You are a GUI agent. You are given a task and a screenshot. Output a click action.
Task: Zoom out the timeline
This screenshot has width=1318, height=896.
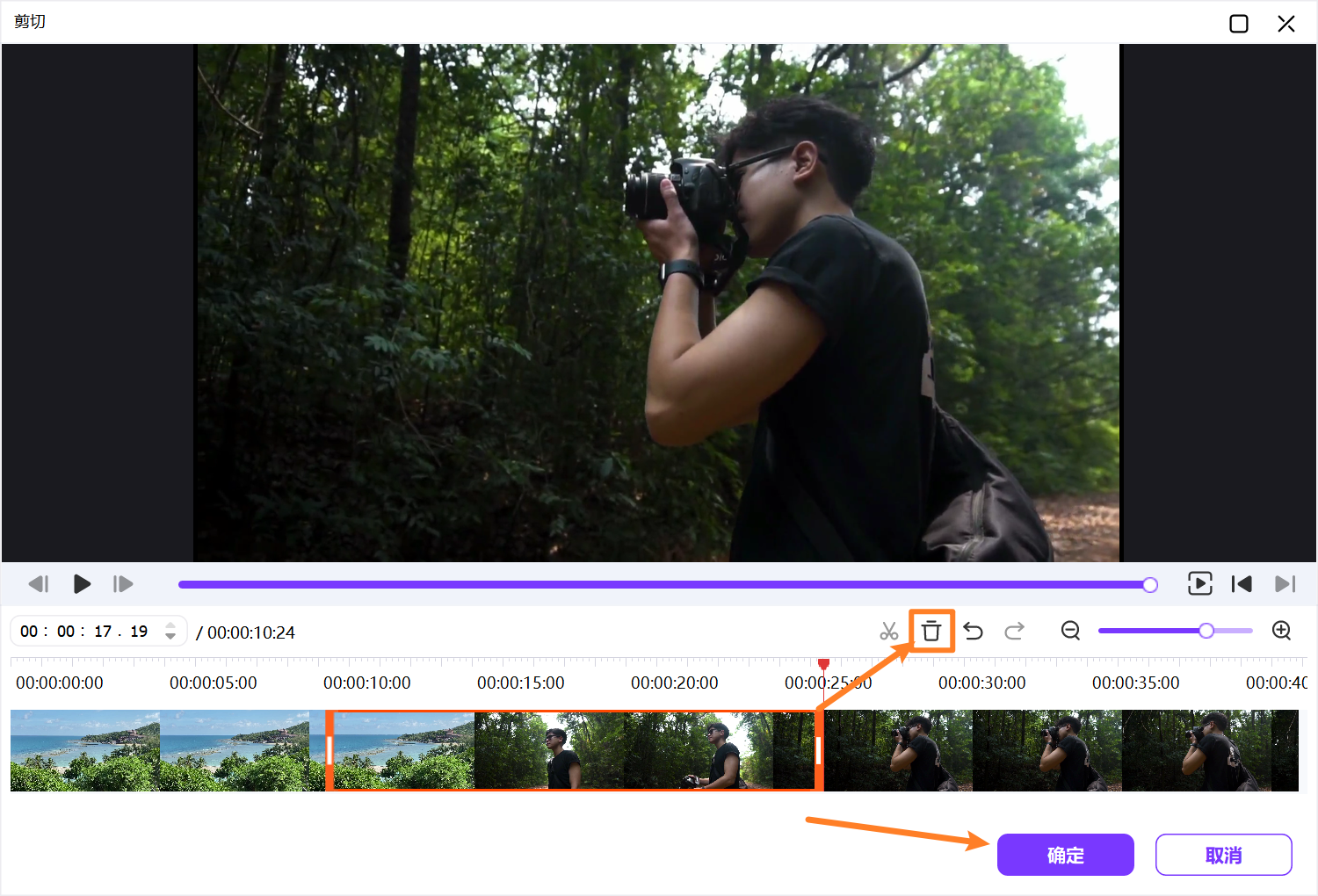coord(1070,631)
